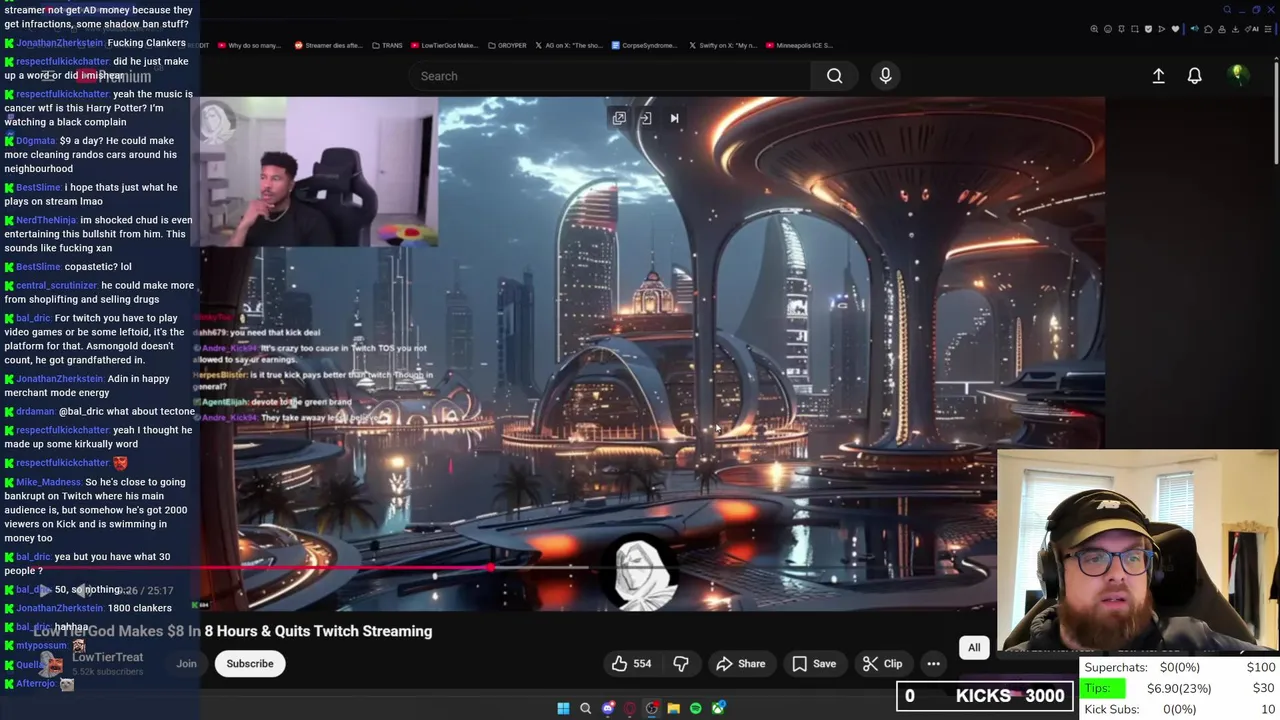Open the Windows Start button

(x=563, y=708)
